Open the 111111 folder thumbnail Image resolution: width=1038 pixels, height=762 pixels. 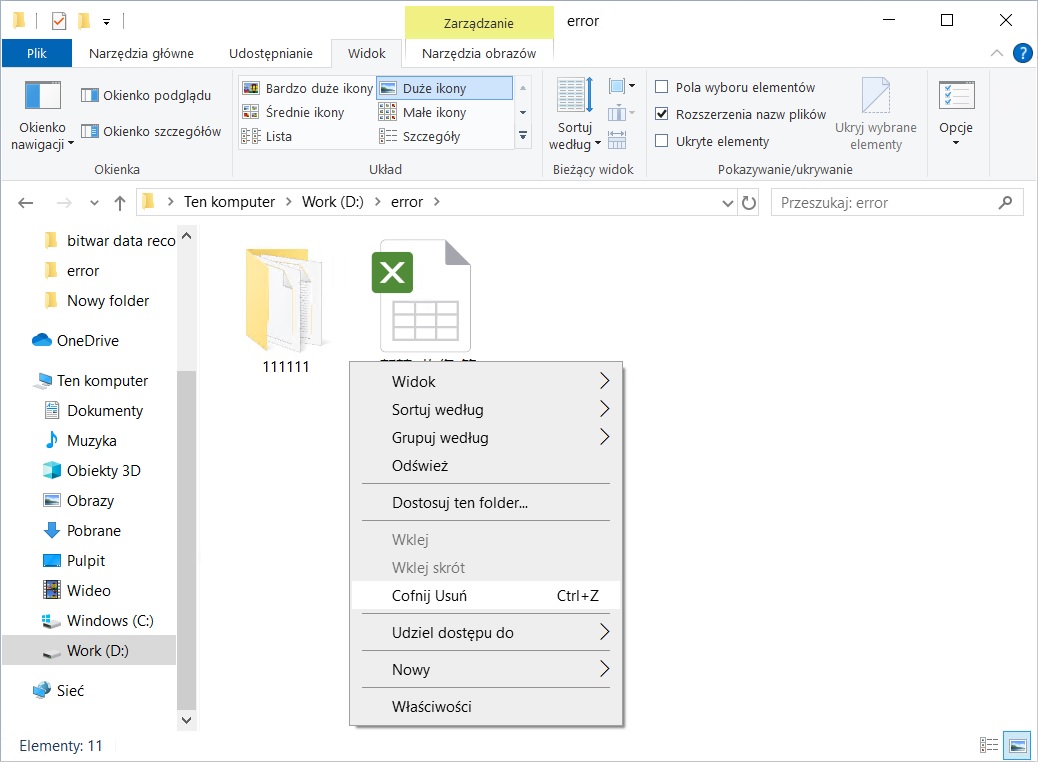tap(286, 300)
